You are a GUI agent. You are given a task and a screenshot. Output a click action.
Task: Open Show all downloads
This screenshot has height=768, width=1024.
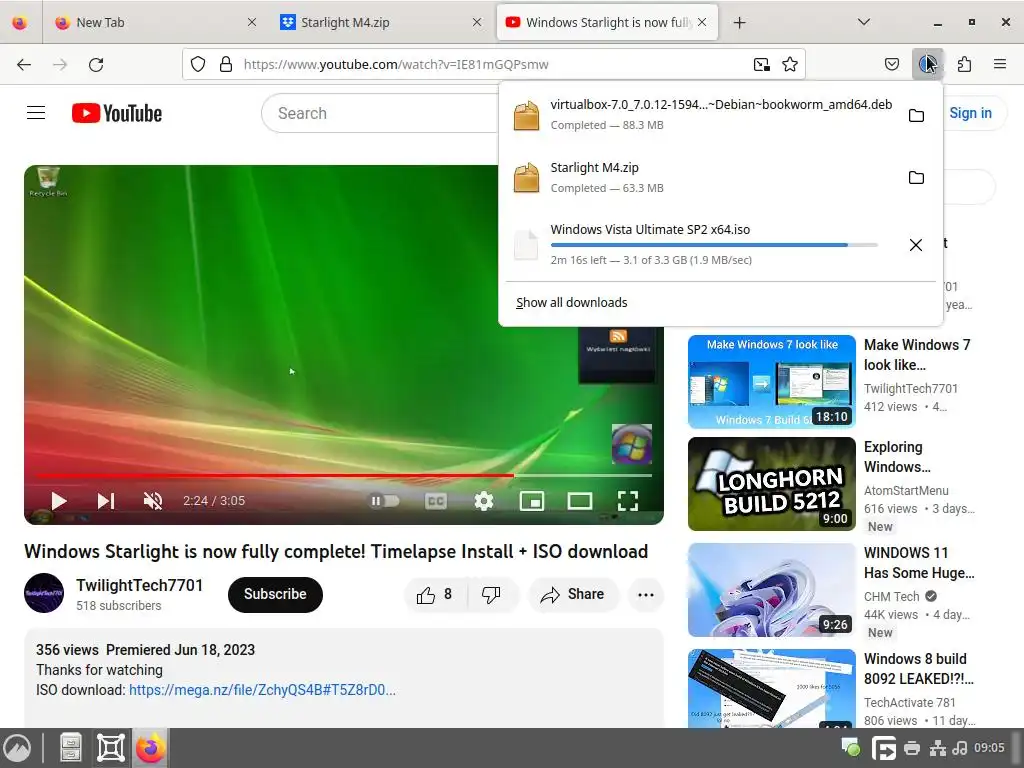point(571,302)
